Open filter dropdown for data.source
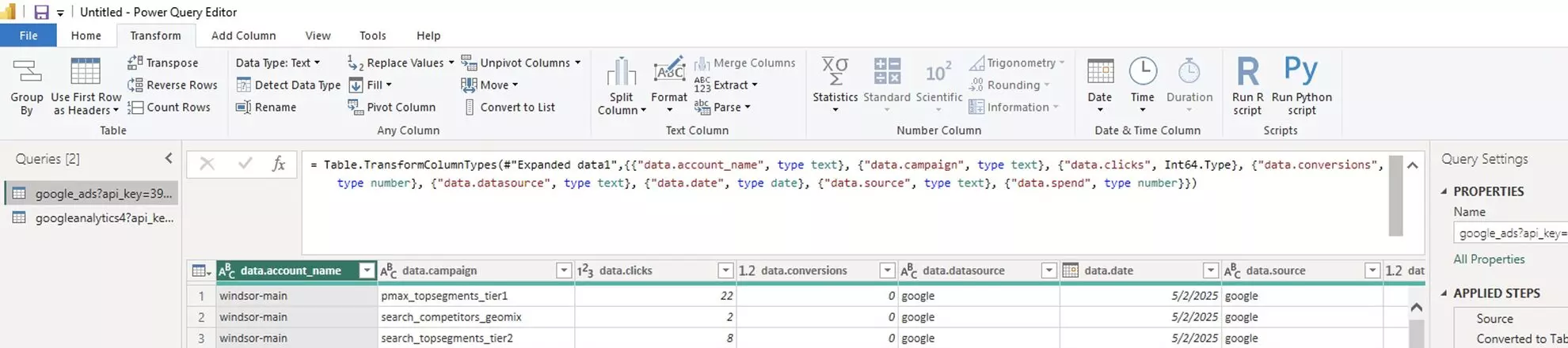This screenshot has width=1568, height=348. [x=1372, y=270]
